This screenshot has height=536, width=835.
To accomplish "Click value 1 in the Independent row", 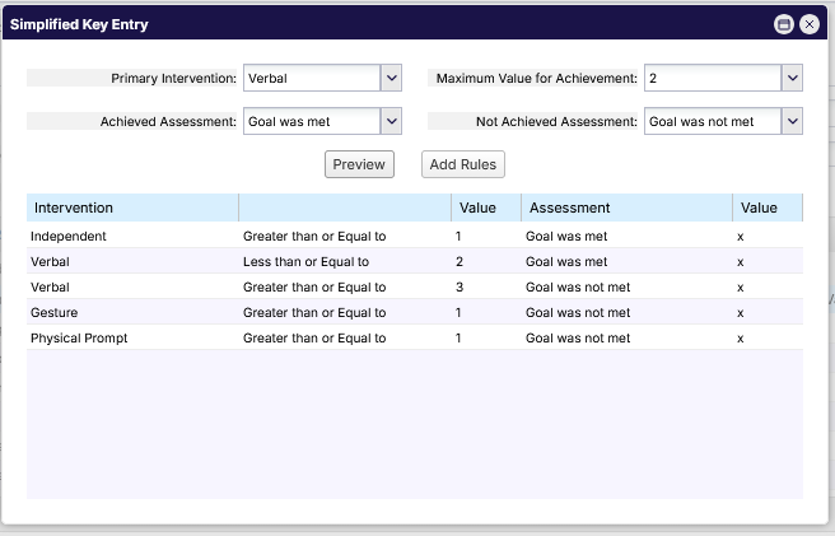I will 459,236.
